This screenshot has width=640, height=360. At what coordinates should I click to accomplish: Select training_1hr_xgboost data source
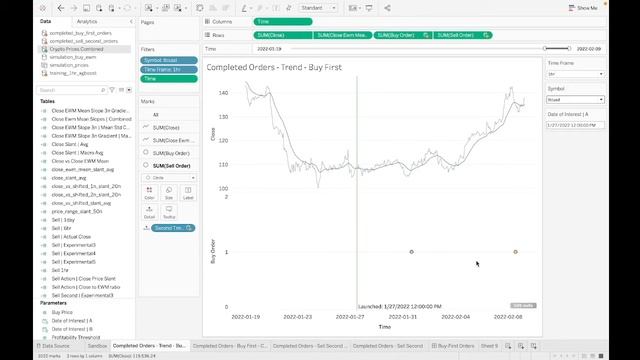[x=73, y=73]
